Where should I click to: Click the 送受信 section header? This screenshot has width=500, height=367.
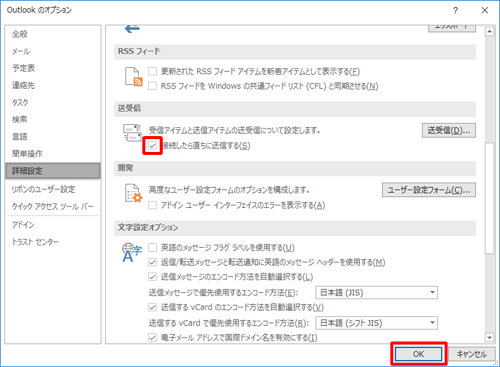pyautogui.click(x=295, y=108)
